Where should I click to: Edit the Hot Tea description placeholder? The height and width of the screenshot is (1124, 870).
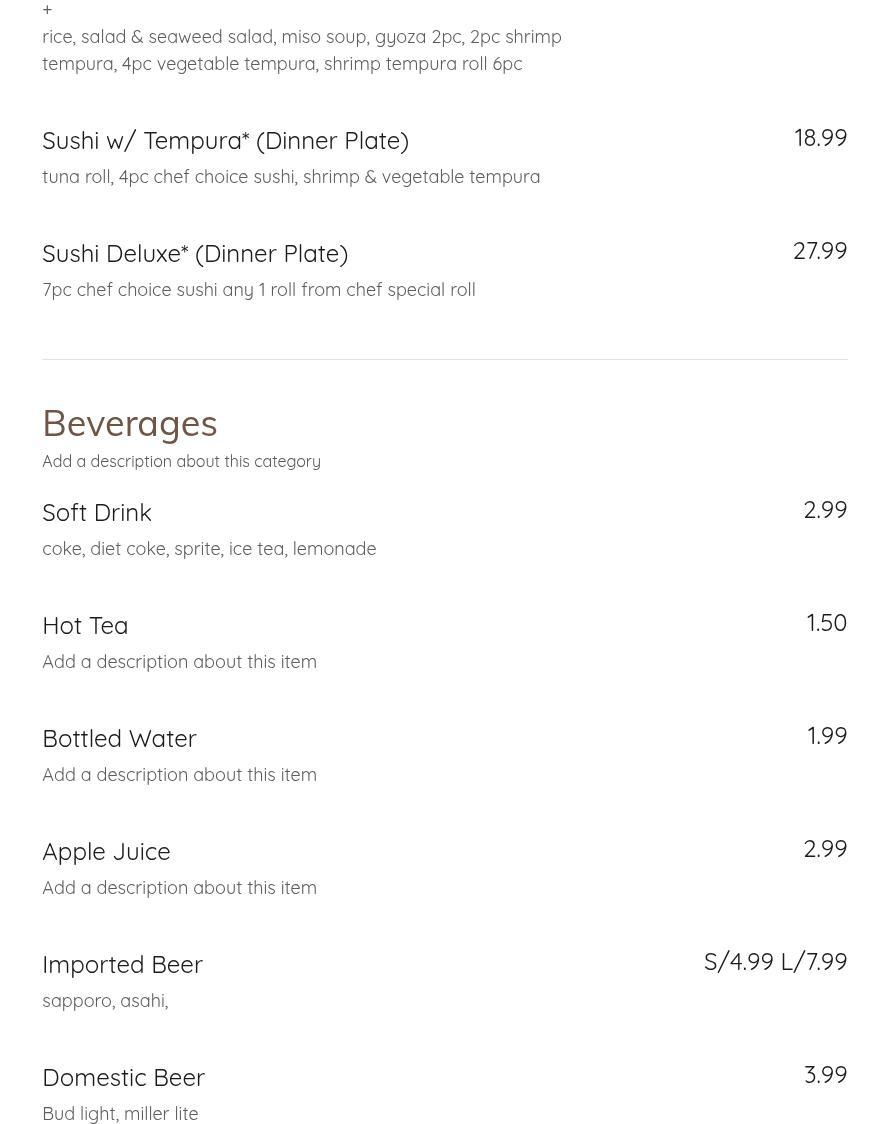coord(179,662)
